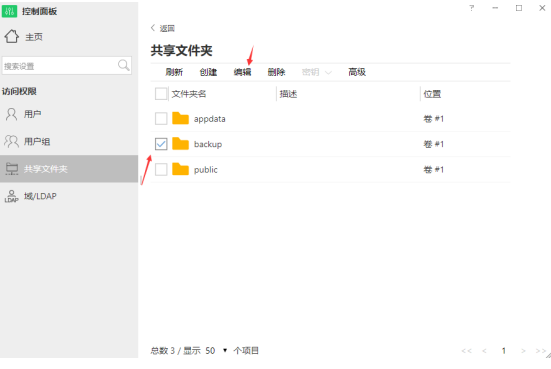Click 编辑 in the toolbar
Image resolution: width=551 pixels, height=369 pixels.
(x=242, y=72)
